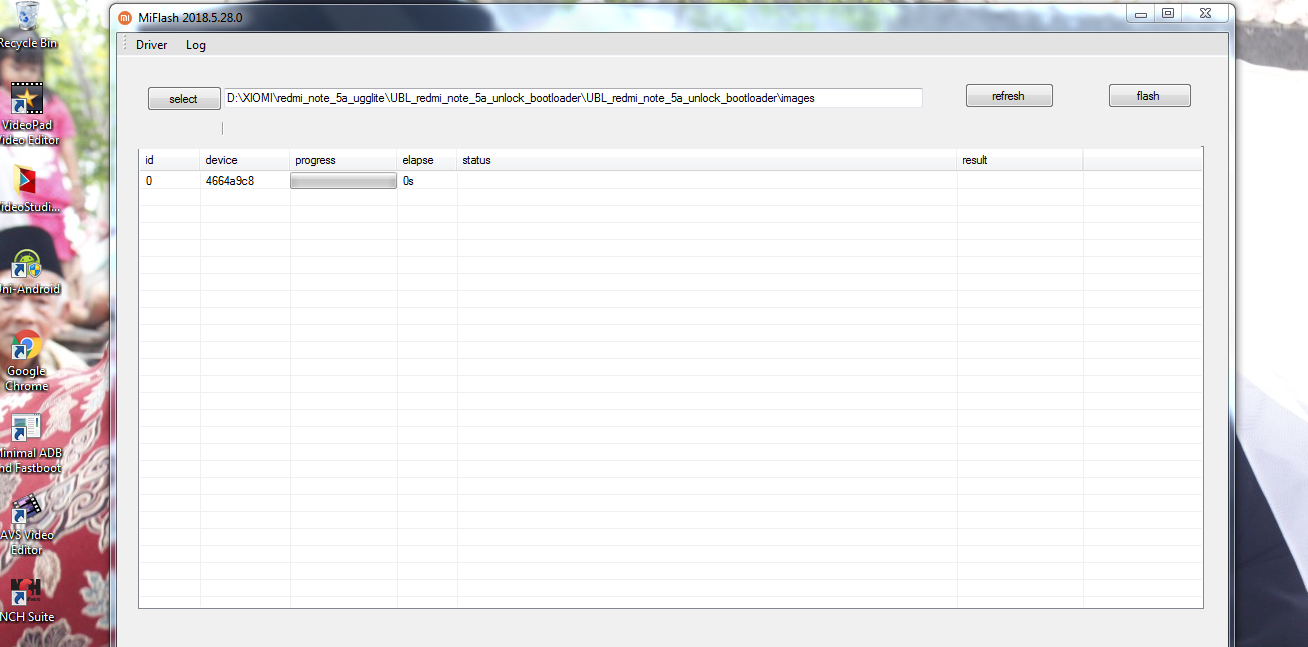Launch Minimal ADB and Fastboot shortcut
The width and height of the screenshot is (1308, 647).
click(28, 444)
